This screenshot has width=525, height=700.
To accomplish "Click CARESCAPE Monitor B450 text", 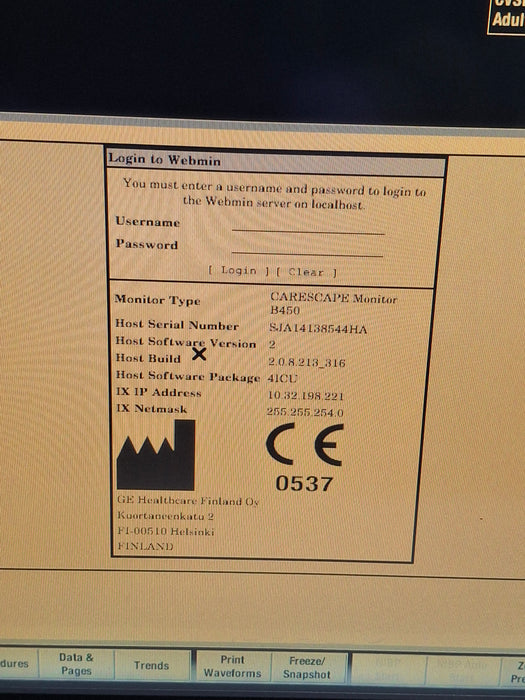I will [333, 304].
